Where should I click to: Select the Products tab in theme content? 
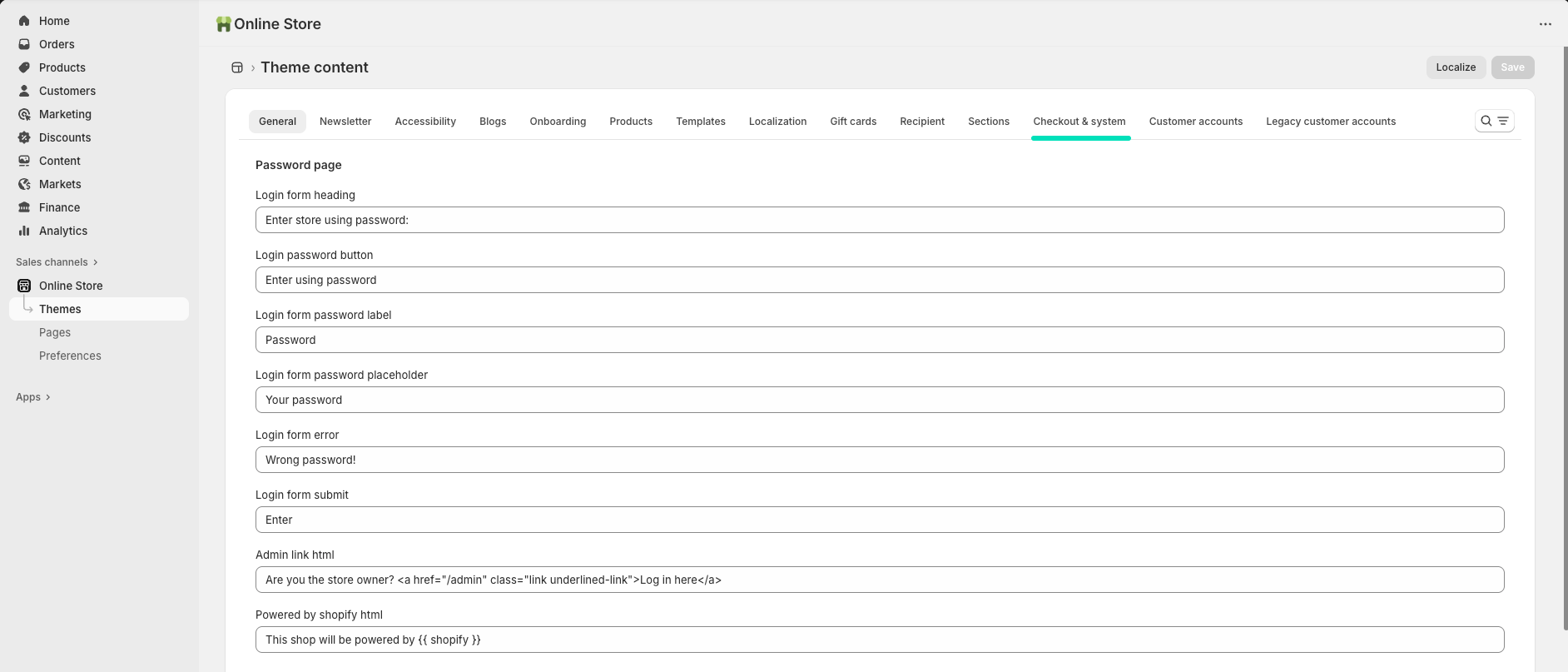(x=631, y=122)
